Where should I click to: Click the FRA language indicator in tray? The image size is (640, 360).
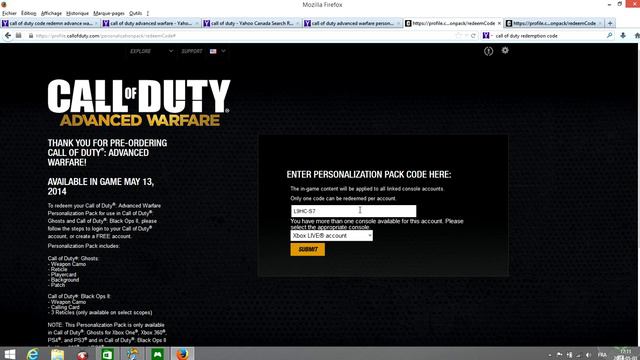(x=602, y=355)
